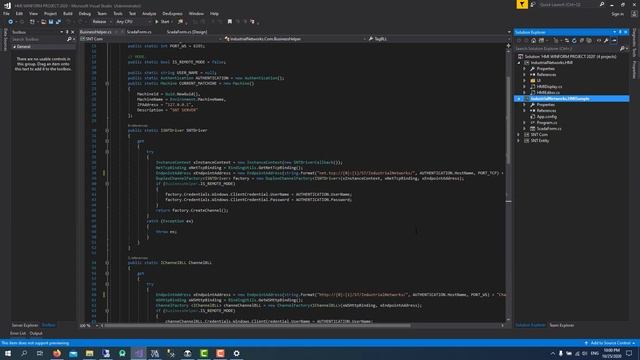Switch to the Server Explorer tab

pyautogui.click(x=25, y=325)
